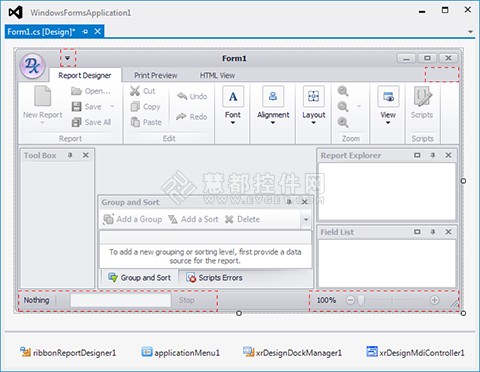Click the Undo arrow button
480x372 pixels.
[192, 96]
